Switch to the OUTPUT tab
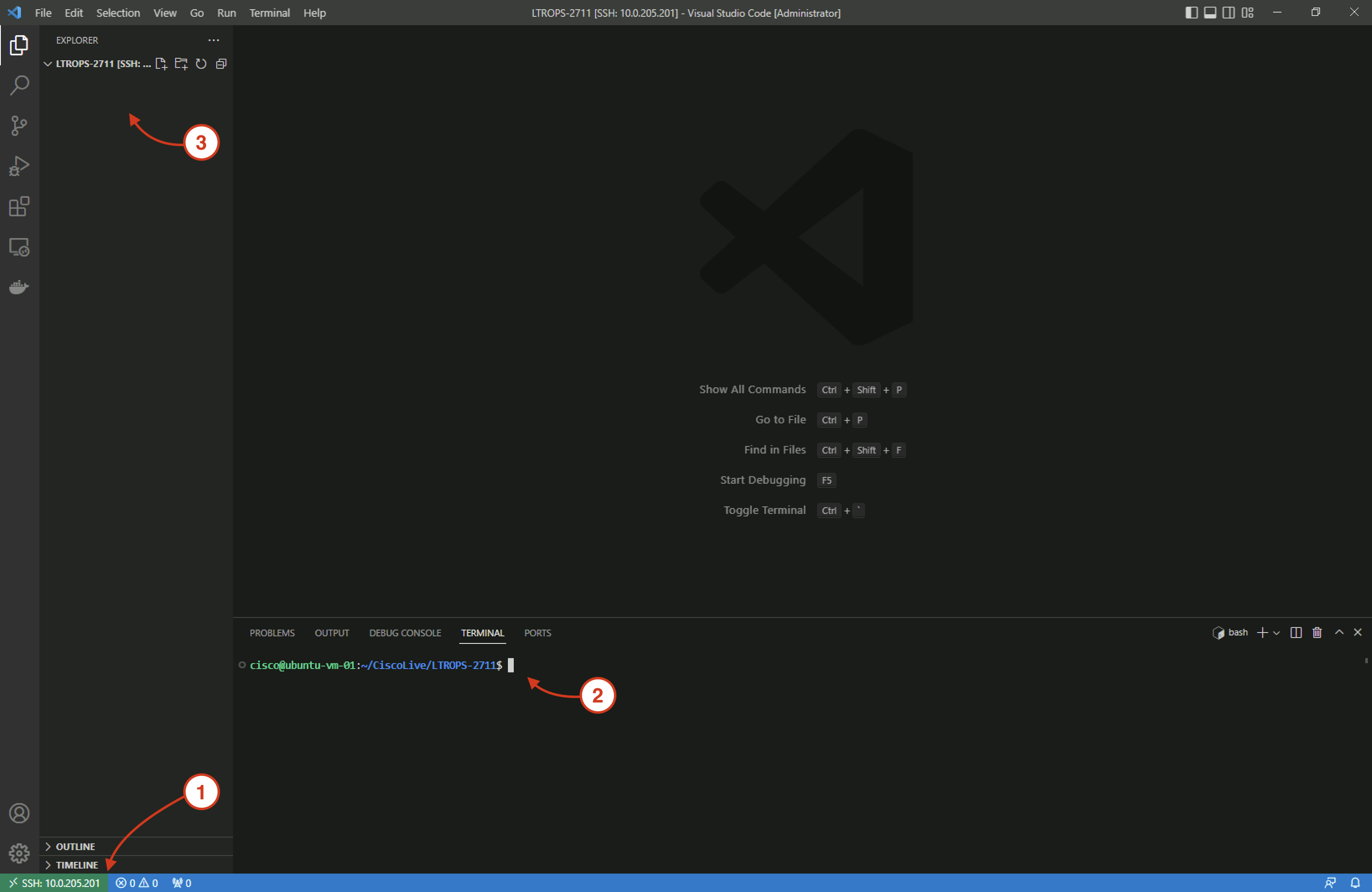This screenshot has height=892, width=1372. (x=332, y=633)
